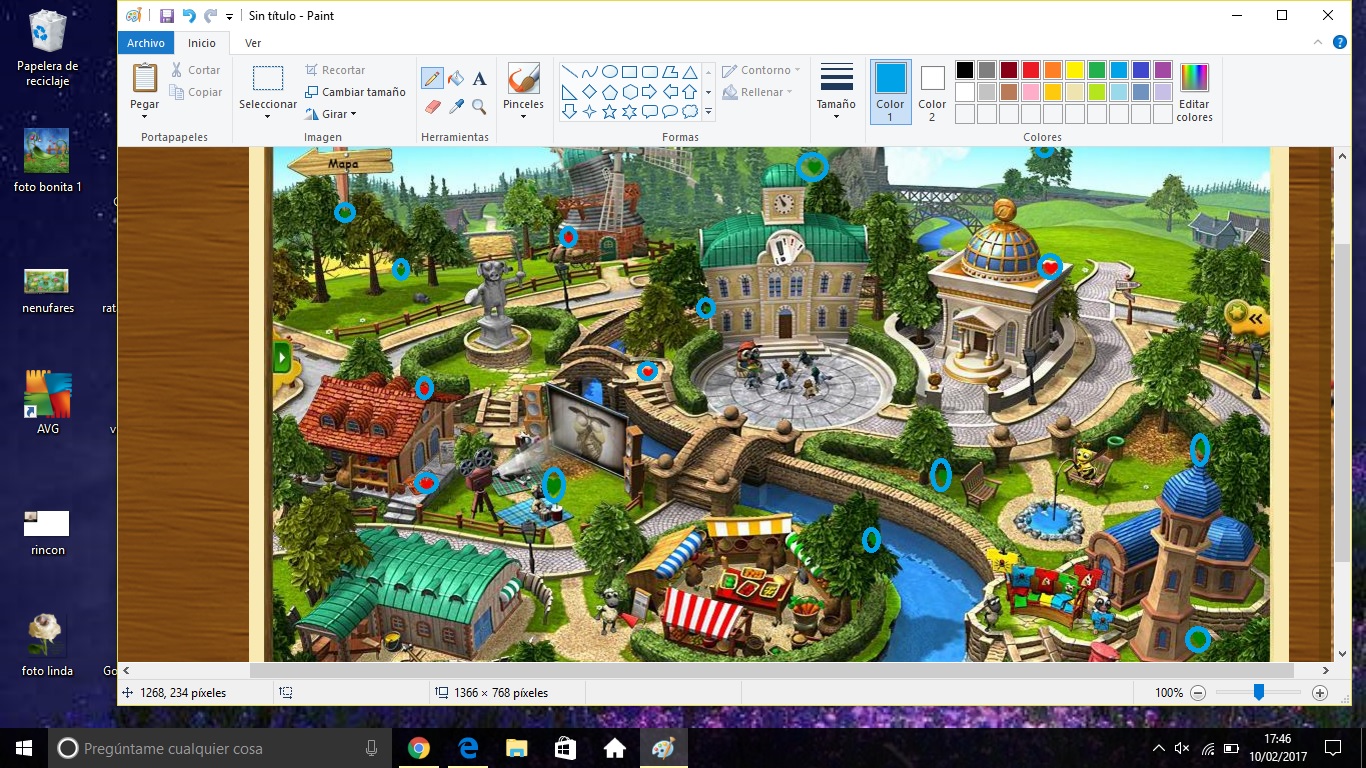The height and width of the screenshot is (768, 1366).
Task: Expand the Seleccionar options arrow
Action: 268,116
